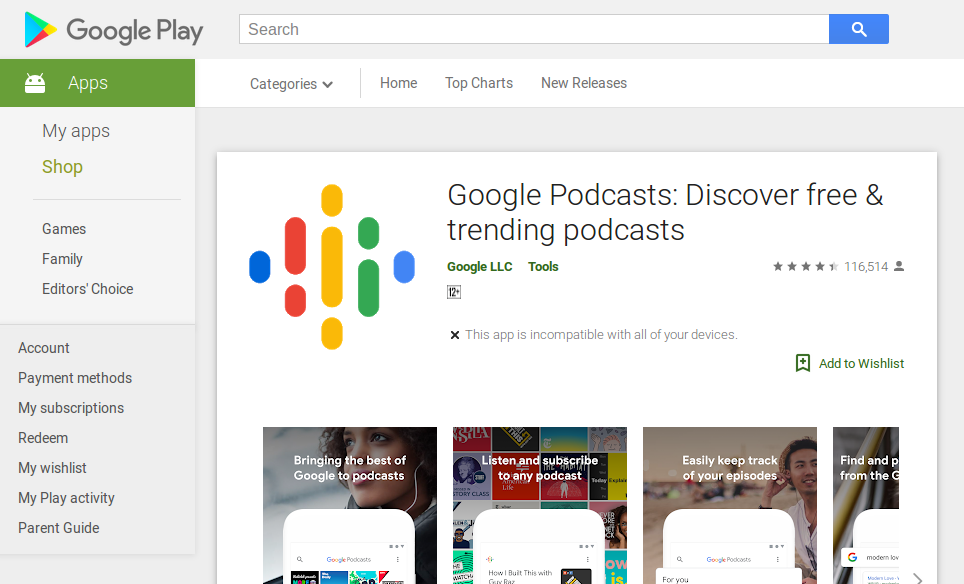Click 'This app is incompatible' message text
The width and height of the screenshot is (964, 584).
point(601,334)
